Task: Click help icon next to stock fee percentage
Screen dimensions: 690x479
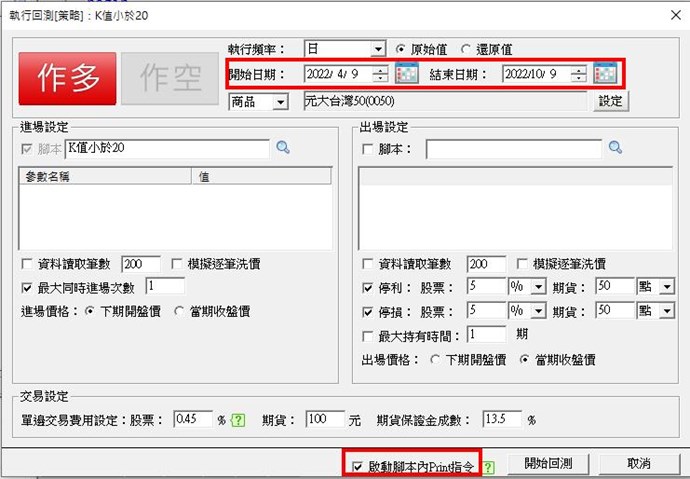Action: (237, 420)
